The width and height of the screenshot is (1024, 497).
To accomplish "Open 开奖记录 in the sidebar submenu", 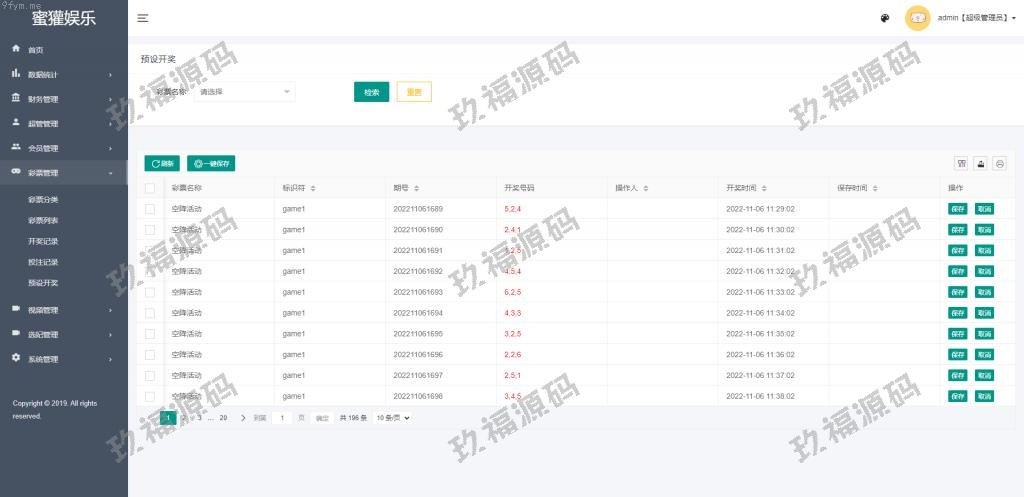I will (x=43, y=241).
